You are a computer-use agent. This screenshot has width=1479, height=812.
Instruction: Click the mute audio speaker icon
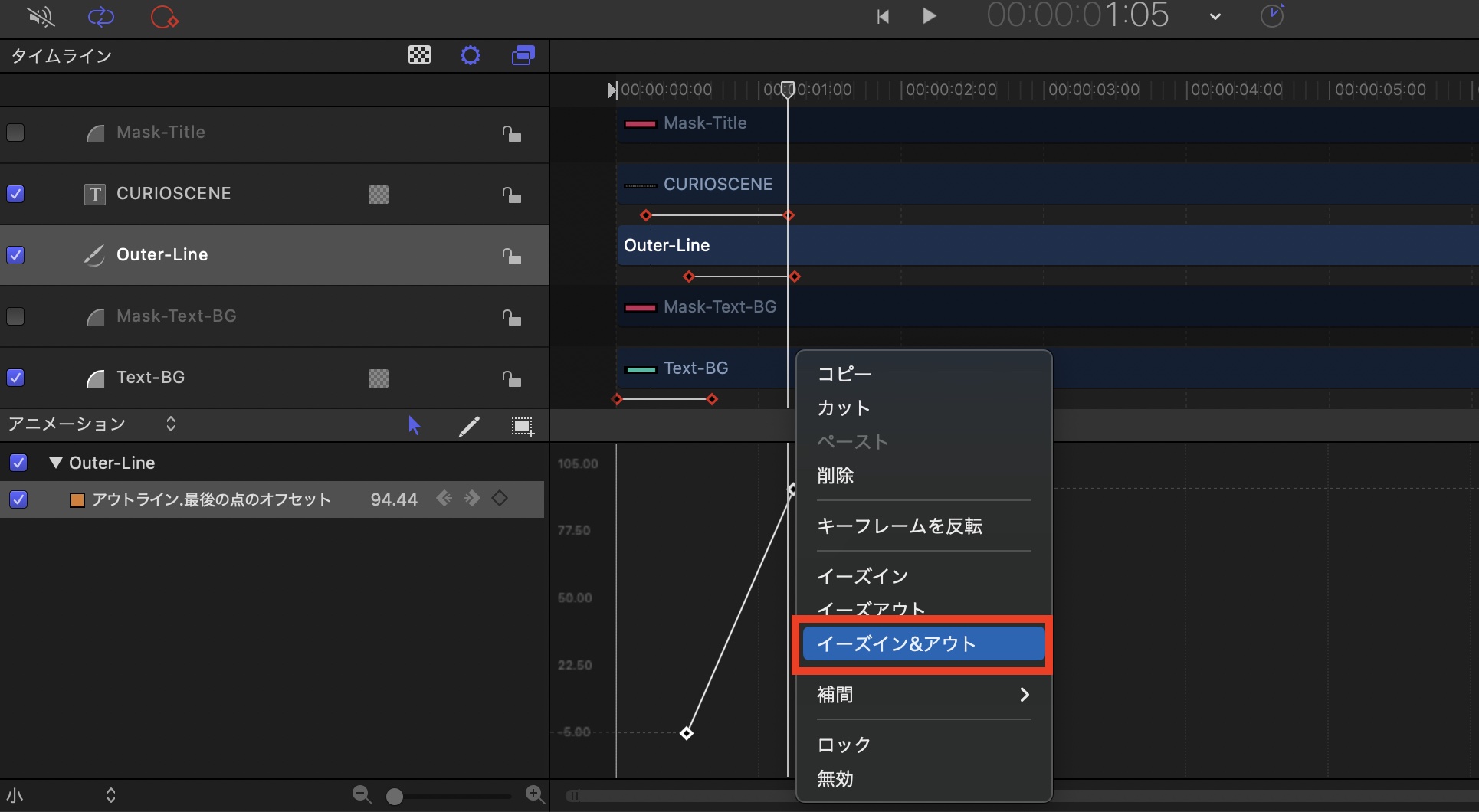(40, 16)
